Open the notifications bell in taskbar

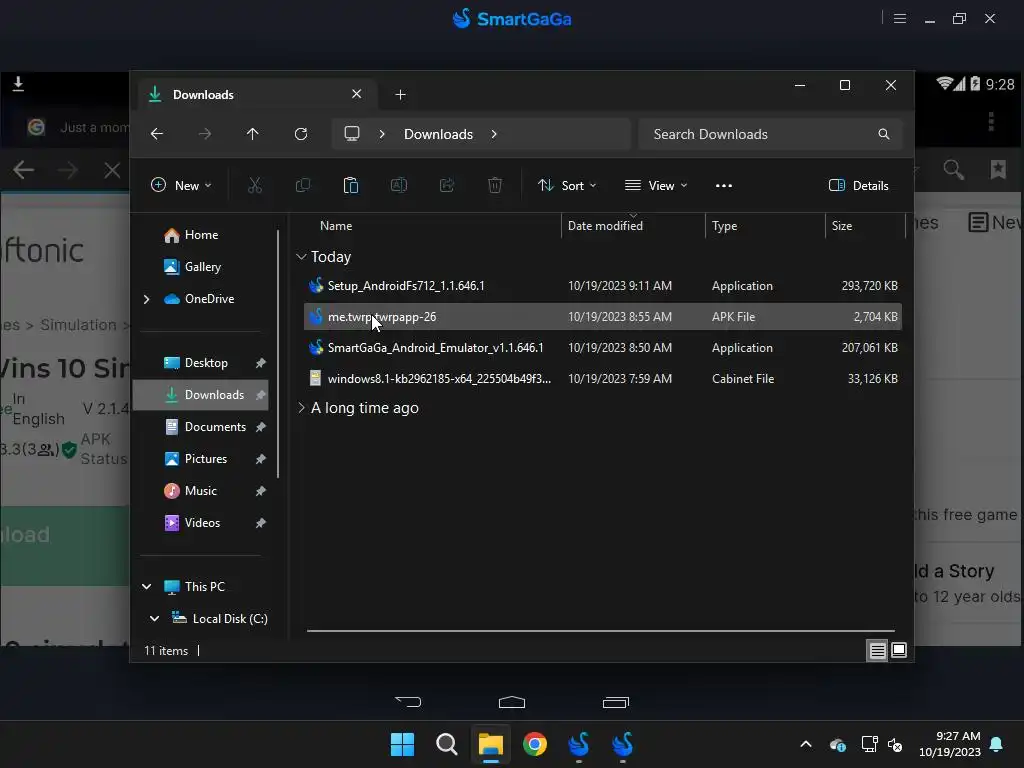(x=997, y=744)
